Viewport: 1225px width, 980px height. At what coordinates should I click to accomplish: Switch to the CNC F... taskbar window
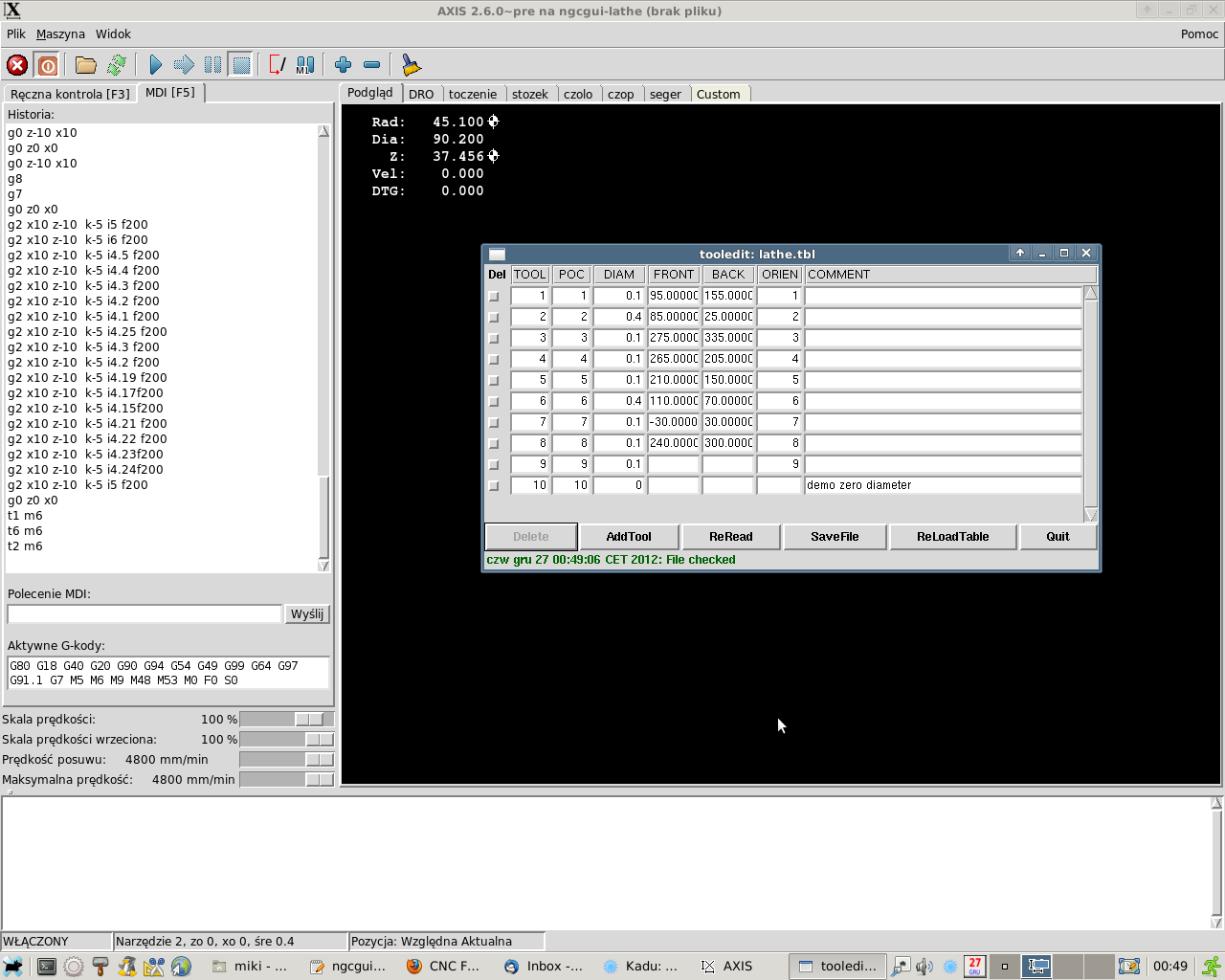(444, 967)
